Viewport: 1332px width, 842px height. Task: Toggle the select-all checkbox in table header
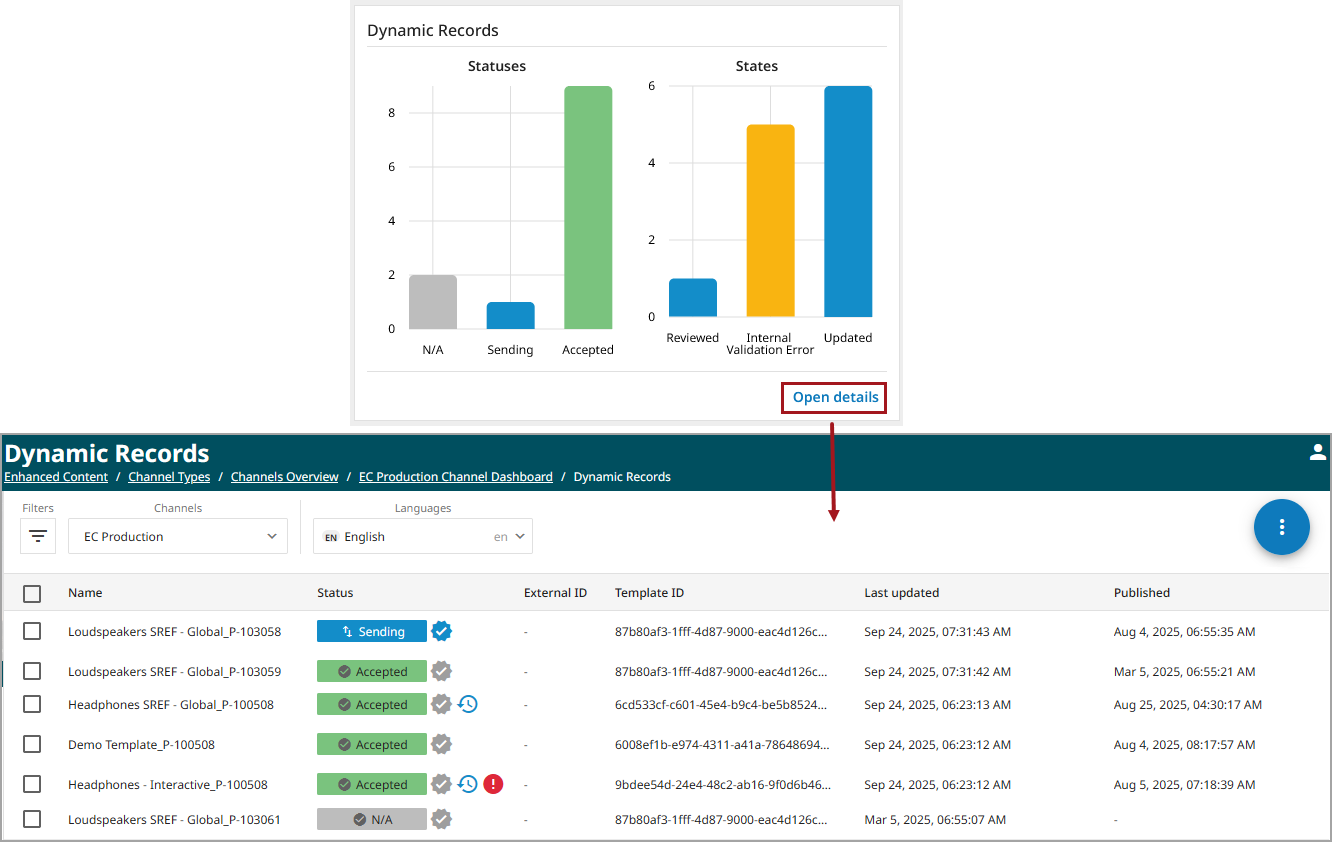pyautogui.click(x=32, y=594)
